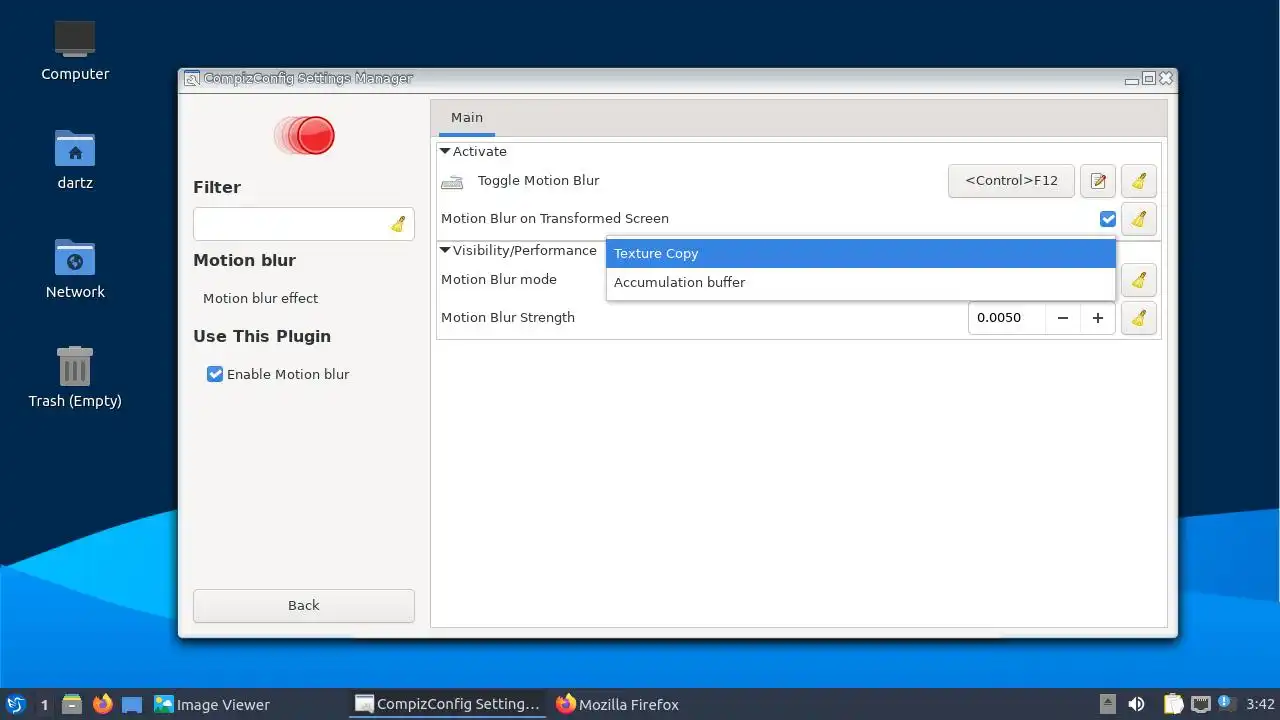Toggle the Enable Motion blur checkbox
Viewport: 1280px width, 720px height.
pos(215,374)
